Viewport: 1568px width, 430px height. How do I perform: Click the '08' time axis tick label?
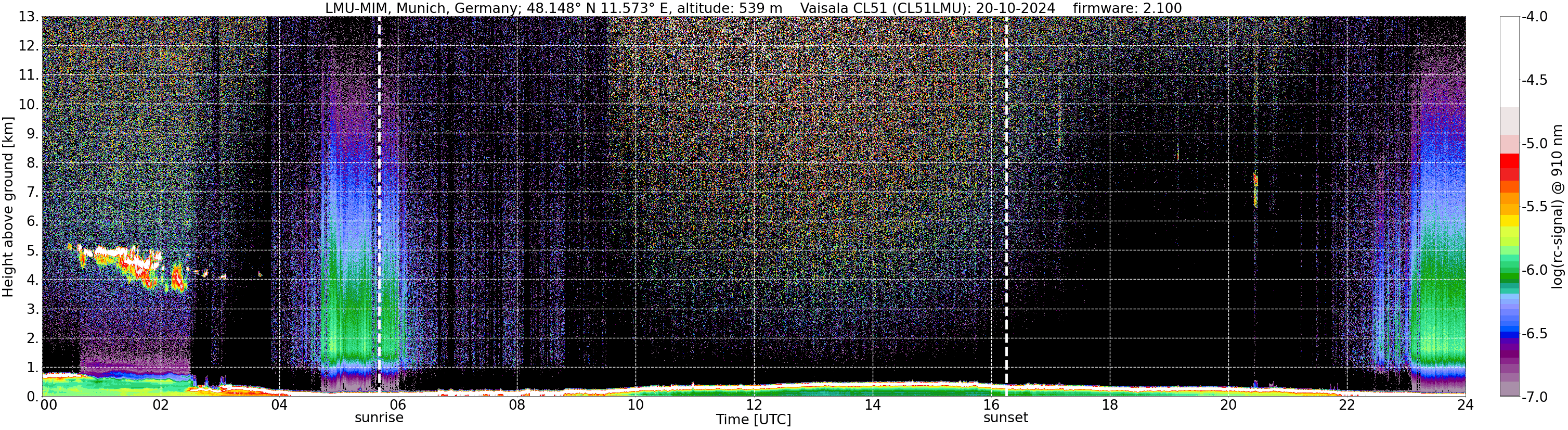(x=517, y=405)
